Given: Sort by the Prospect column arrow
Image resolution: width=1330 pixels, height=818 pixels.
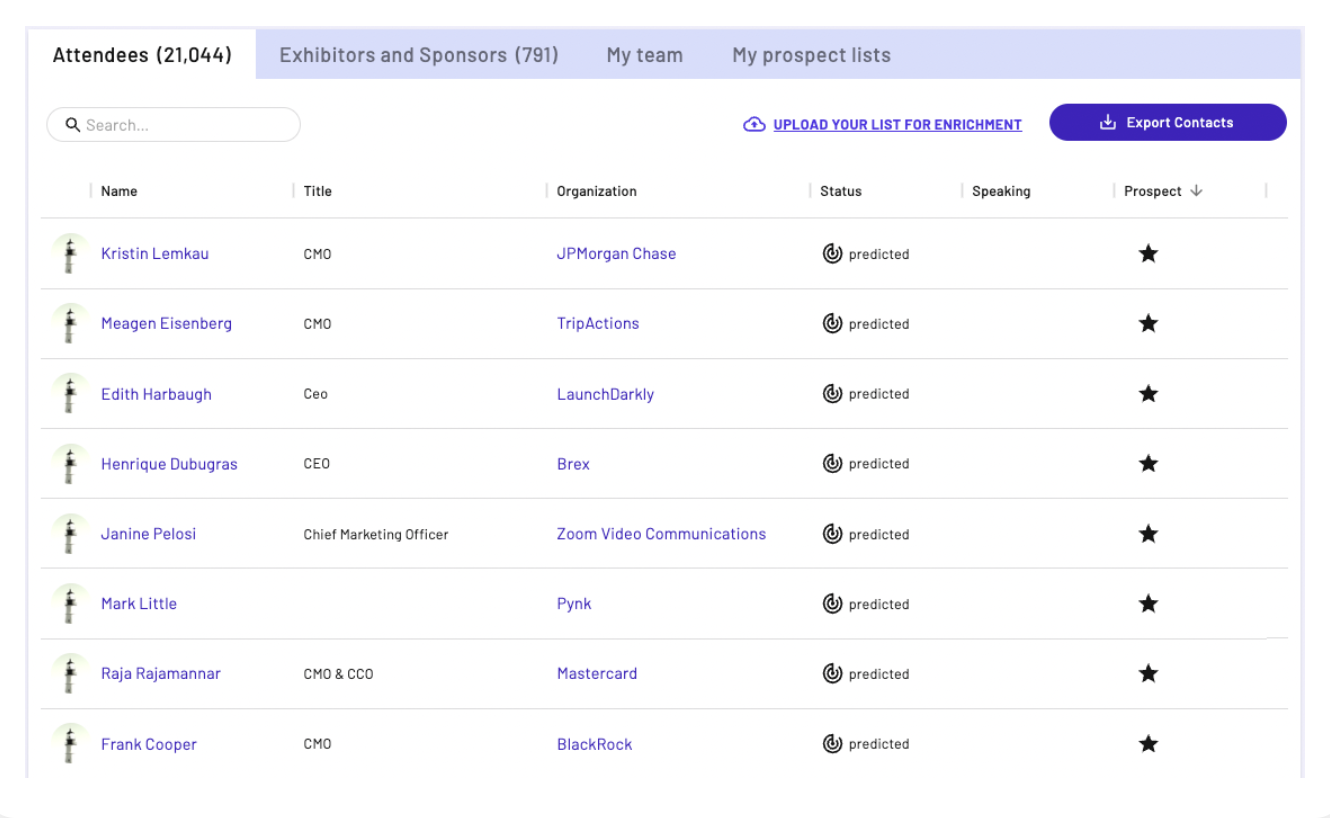Looking at the screenshot, I should pyautogui.click(x=1196, y=191).
